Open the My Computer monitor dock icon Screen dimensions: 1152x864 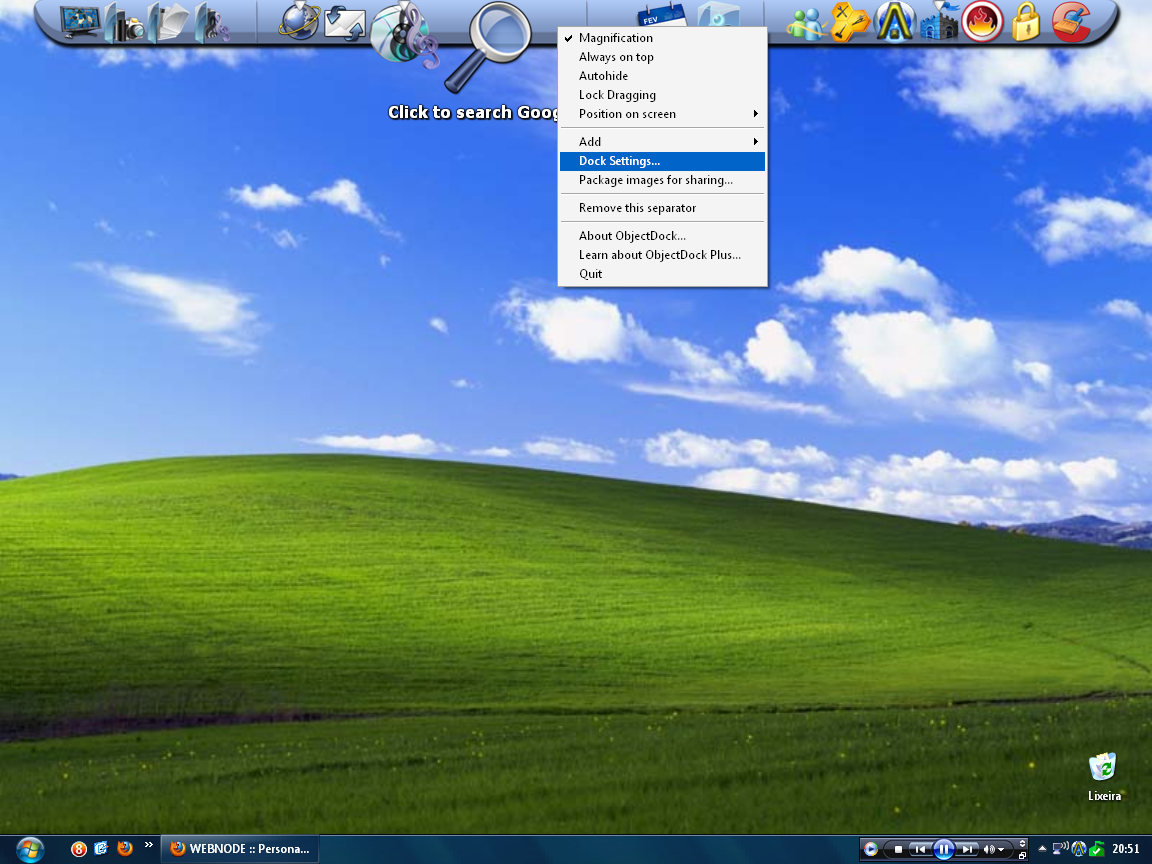point(80,22)
